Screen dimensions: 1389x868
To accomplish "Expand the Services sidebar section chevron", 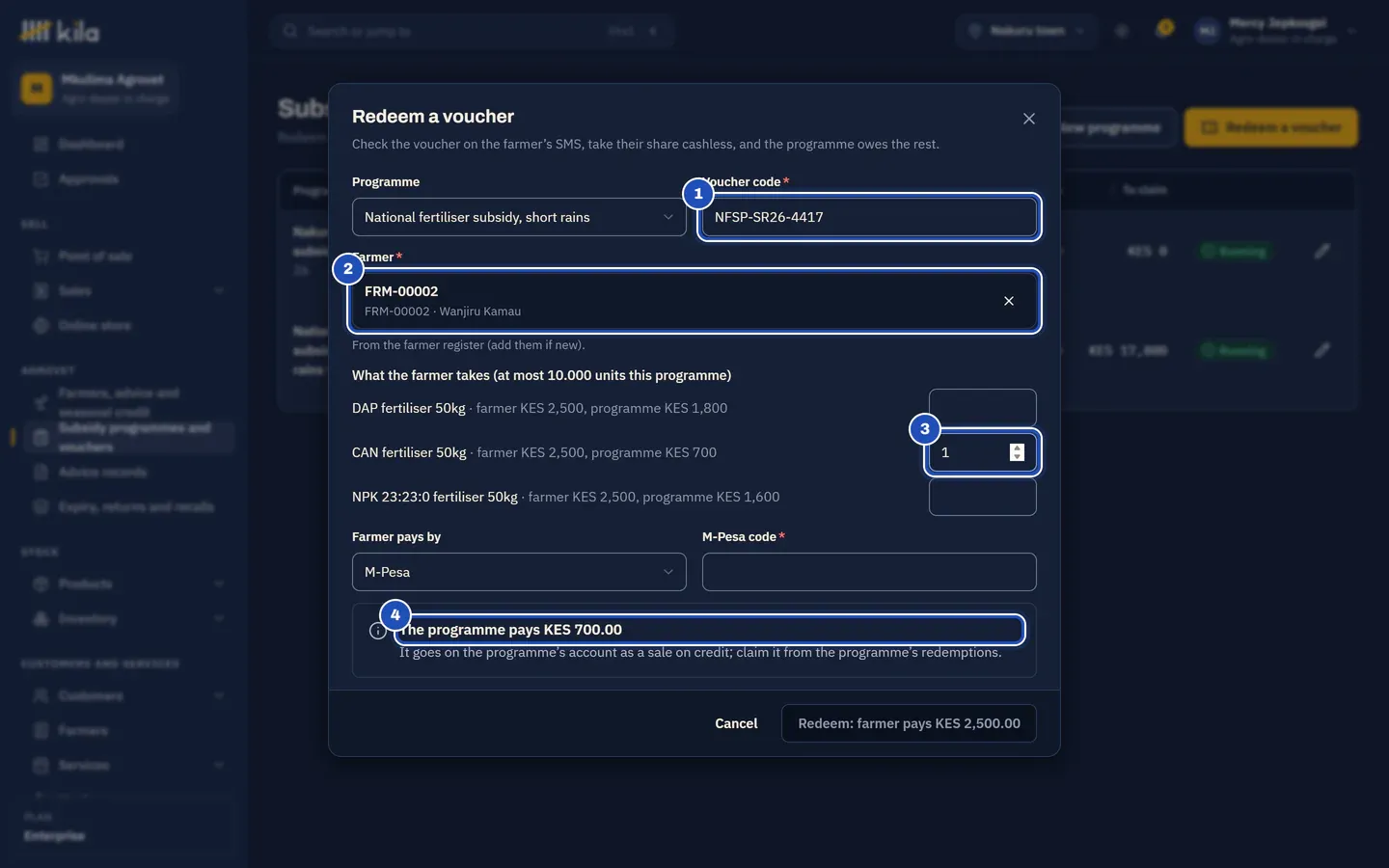I will (x=219, y=766).
